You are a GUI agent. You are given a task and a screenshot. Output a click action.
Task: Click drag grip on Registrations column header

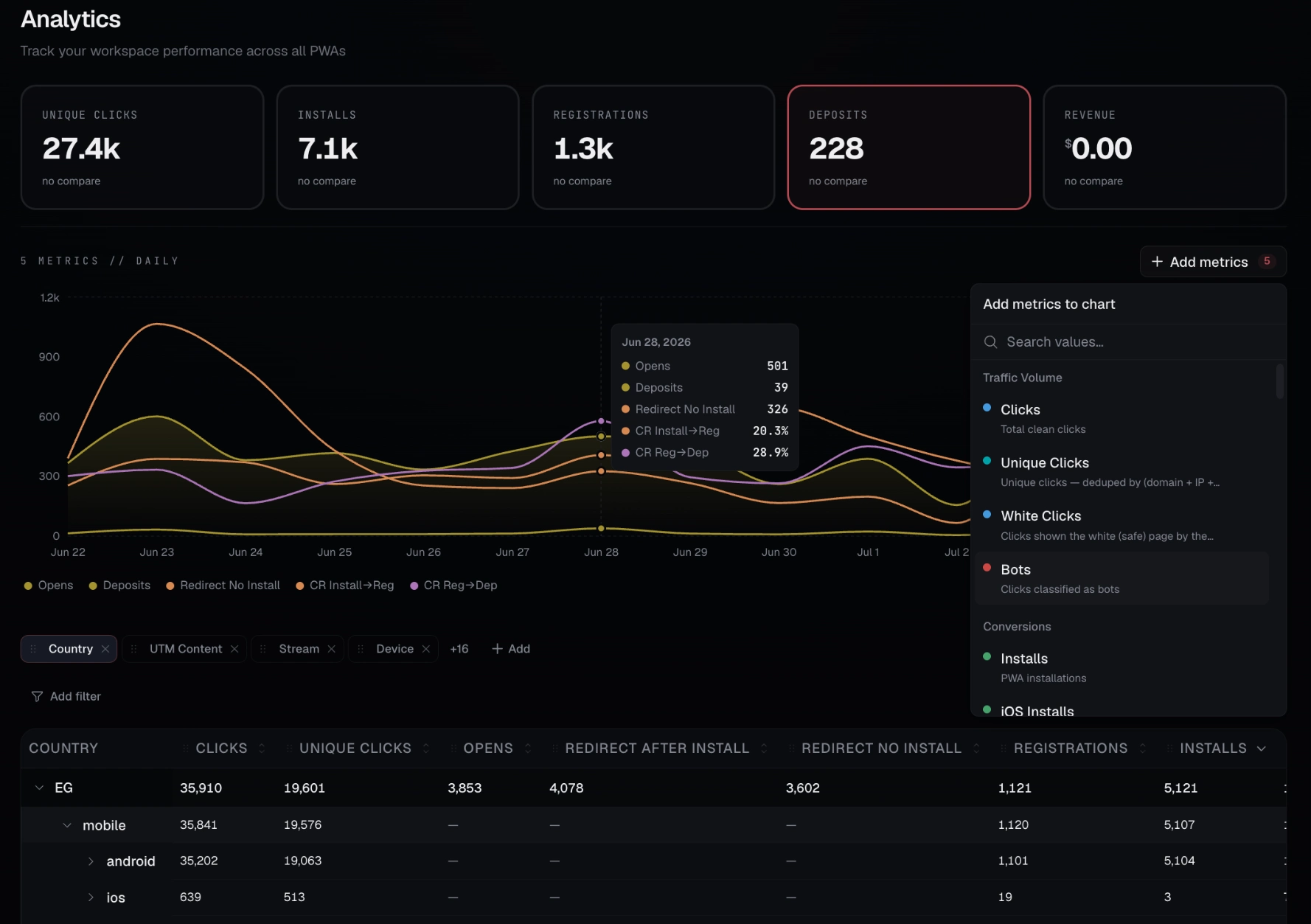(1004, 748)
